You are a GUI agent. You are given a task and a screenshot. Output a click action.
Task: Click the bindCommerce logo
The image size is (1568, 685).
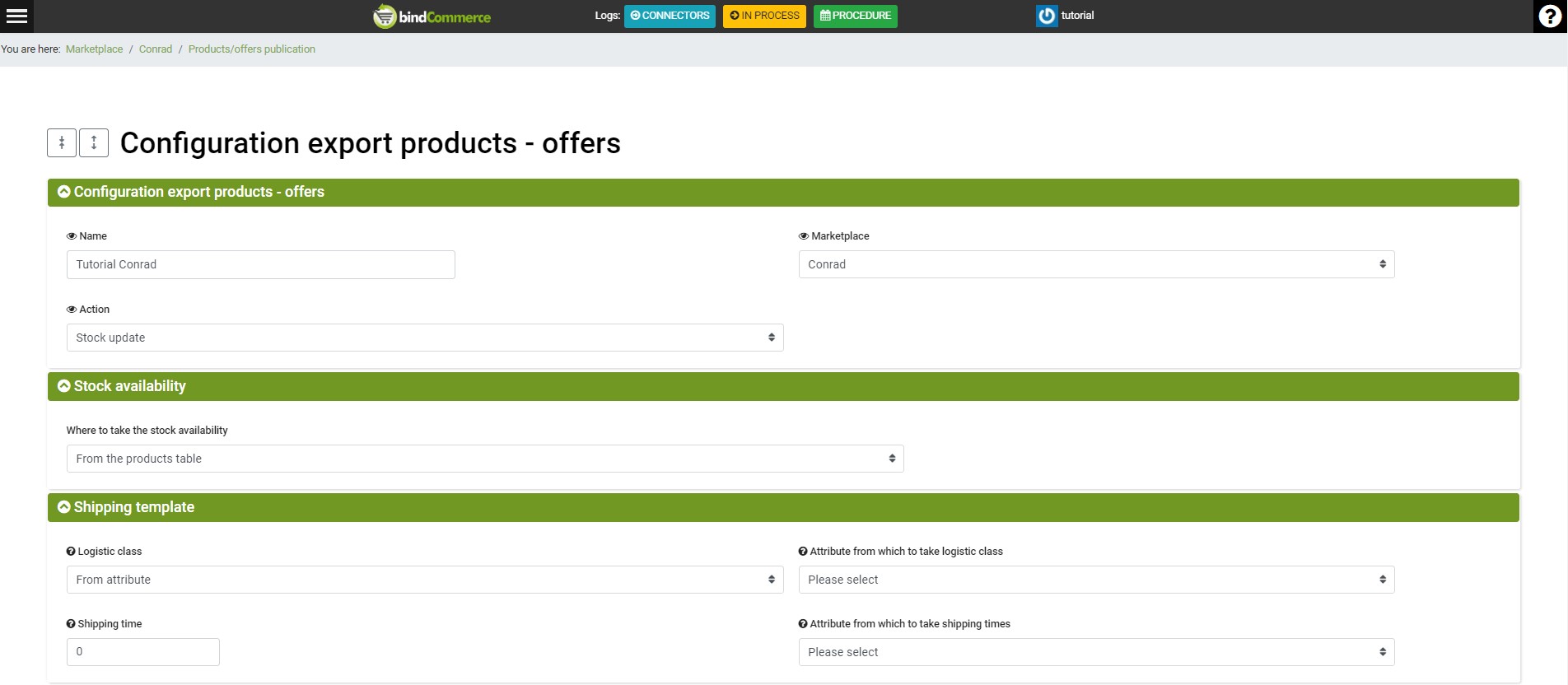click(x=432, y=16)
